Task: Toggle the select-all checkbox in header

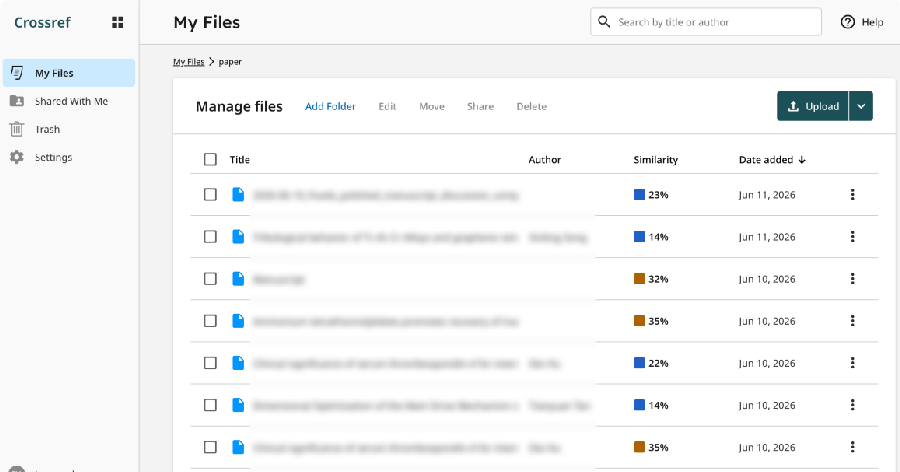Action: (211, 159)
